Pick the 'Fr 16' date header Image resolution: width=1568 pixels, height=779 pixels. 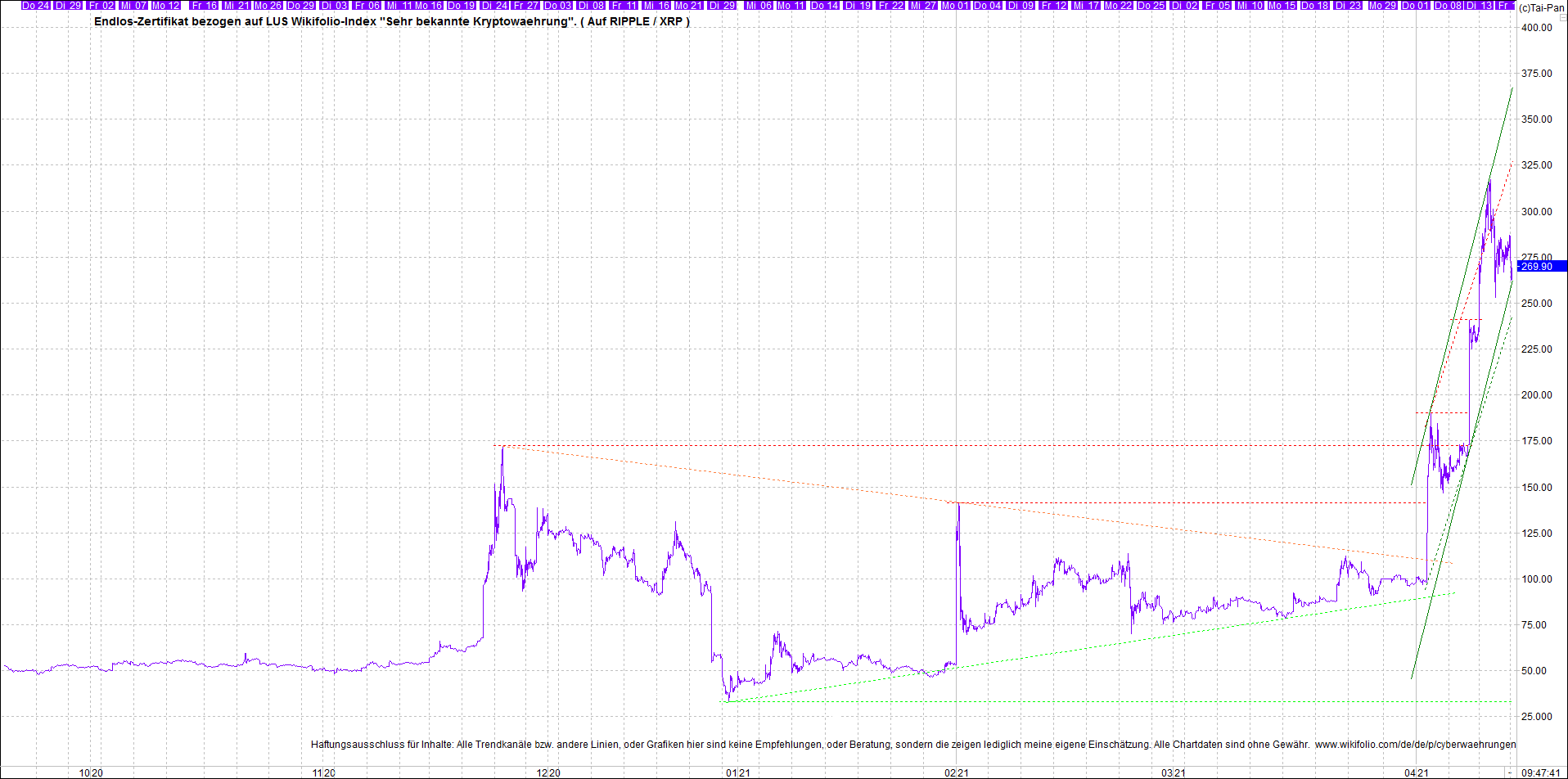[204, 6]
